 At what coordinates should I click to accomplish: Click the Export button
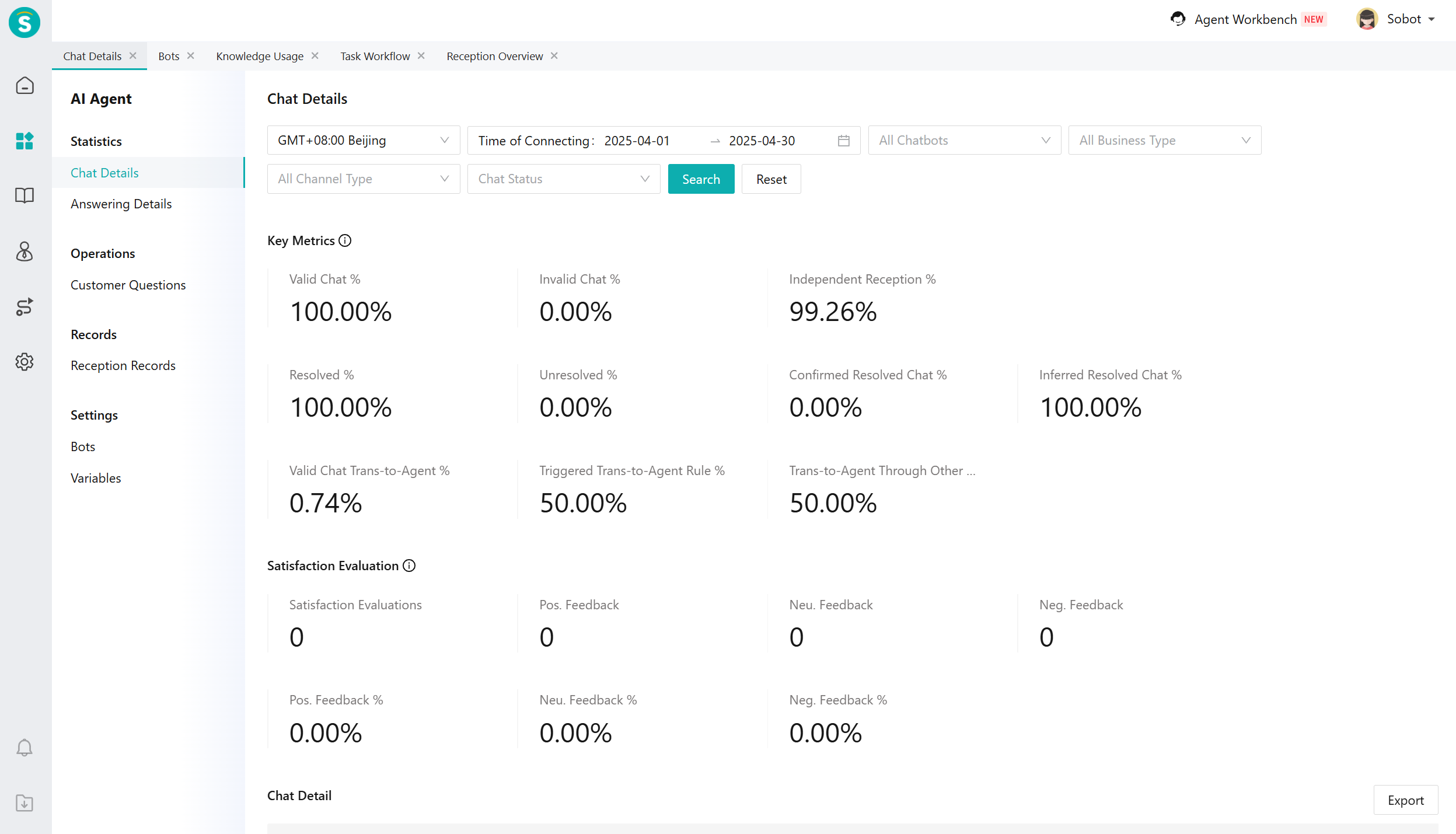click(x=1405, y=800)
